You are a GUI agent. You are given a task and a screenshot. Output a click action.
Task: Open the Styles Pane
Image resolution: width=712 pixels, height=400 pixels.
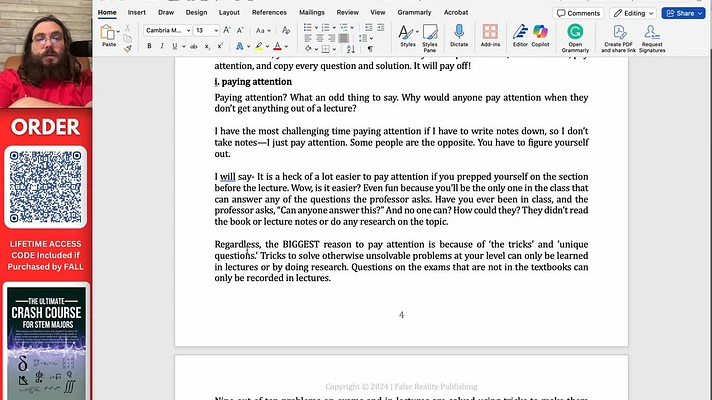click(x=430, y=37)
